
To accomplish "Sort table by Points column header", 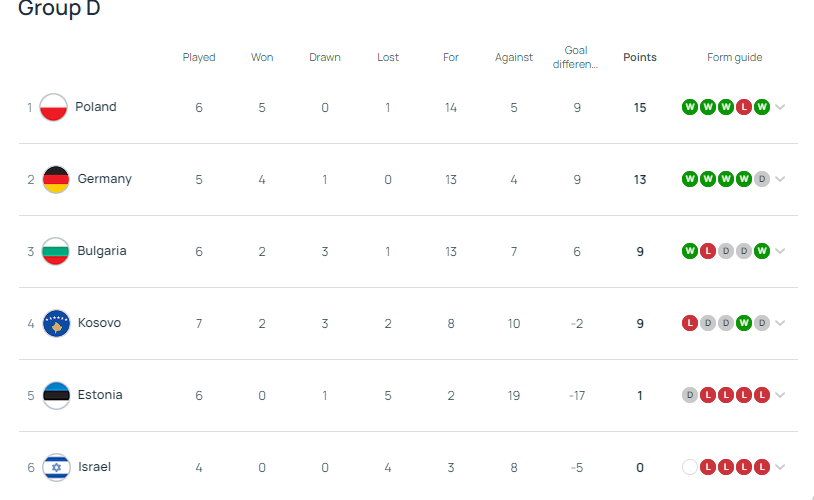I will [x=640, y=57].
